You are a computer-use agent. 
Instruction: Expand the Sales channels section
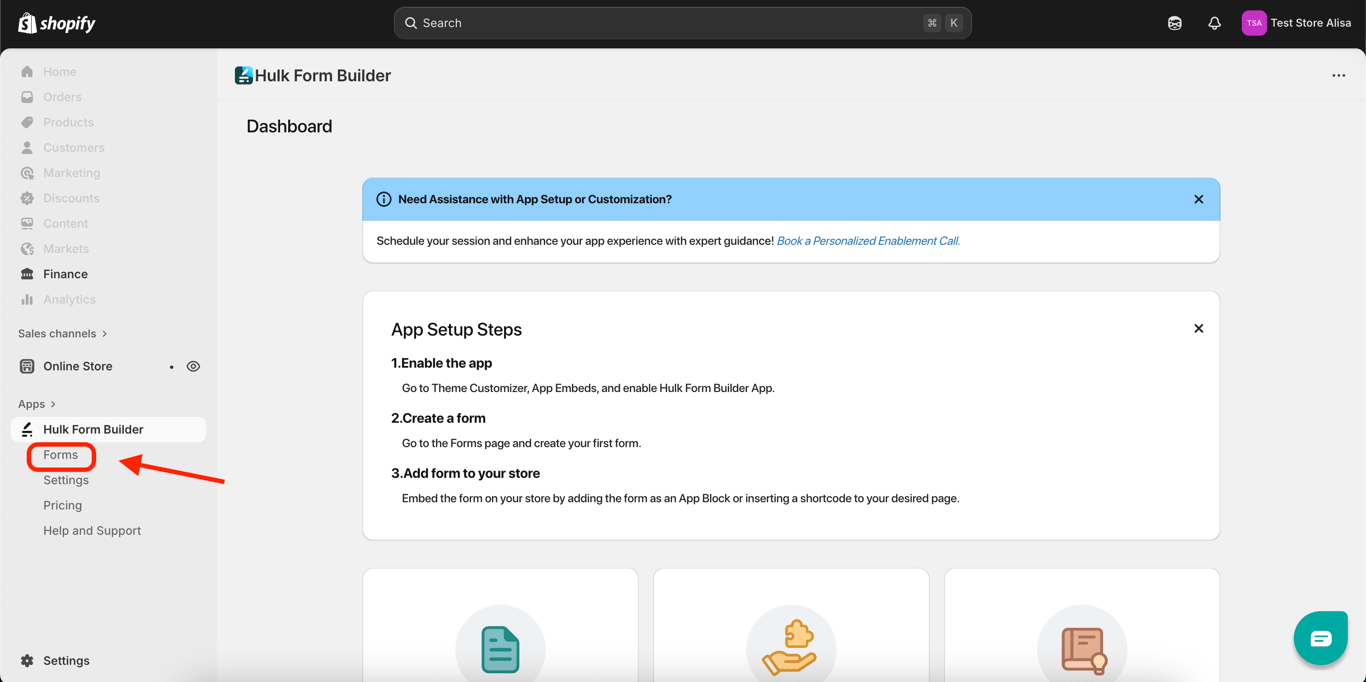click(62, 334)
